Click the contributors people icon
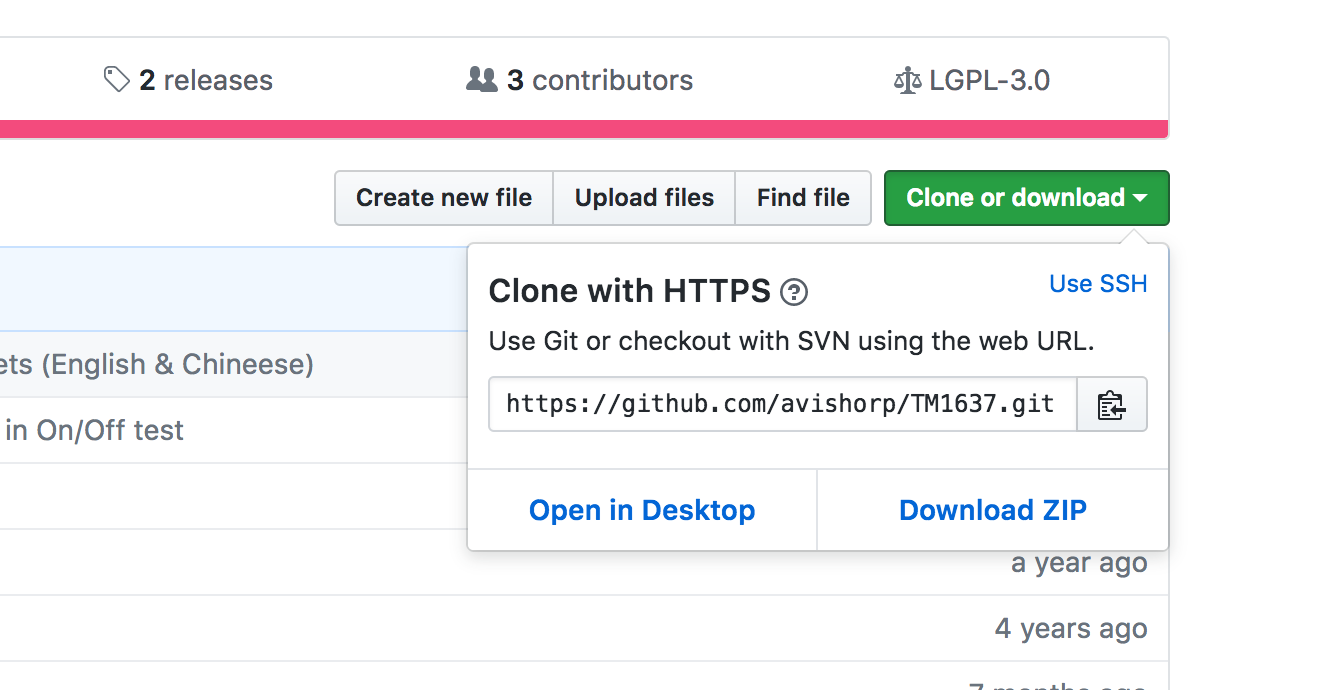Screen dimensions: 1336x690 coord(482,80)
